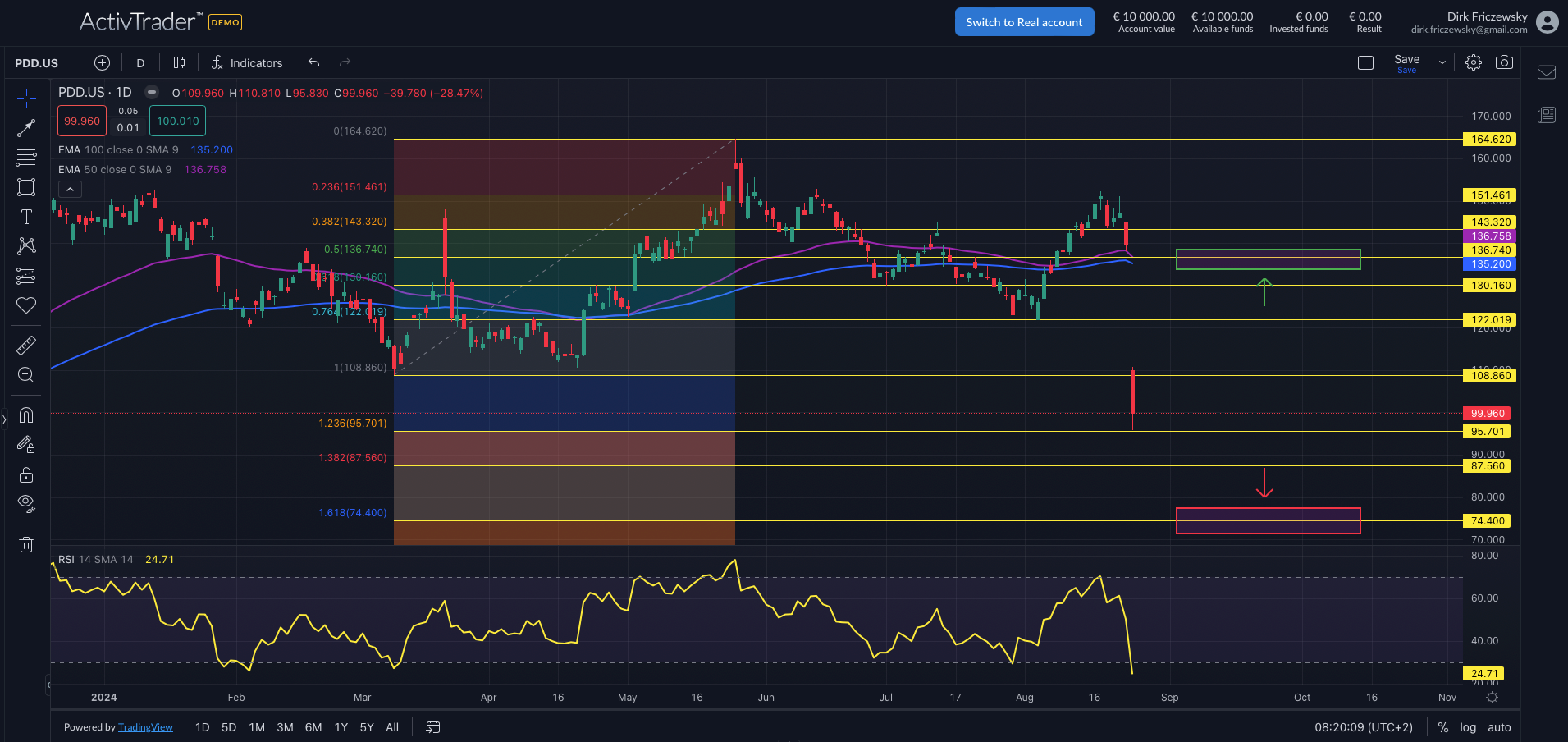Image resolution: width=1568 pixels, height=742 pixels.
Task: Switch chart range to 1Y
Action: (x=341, y=727)
